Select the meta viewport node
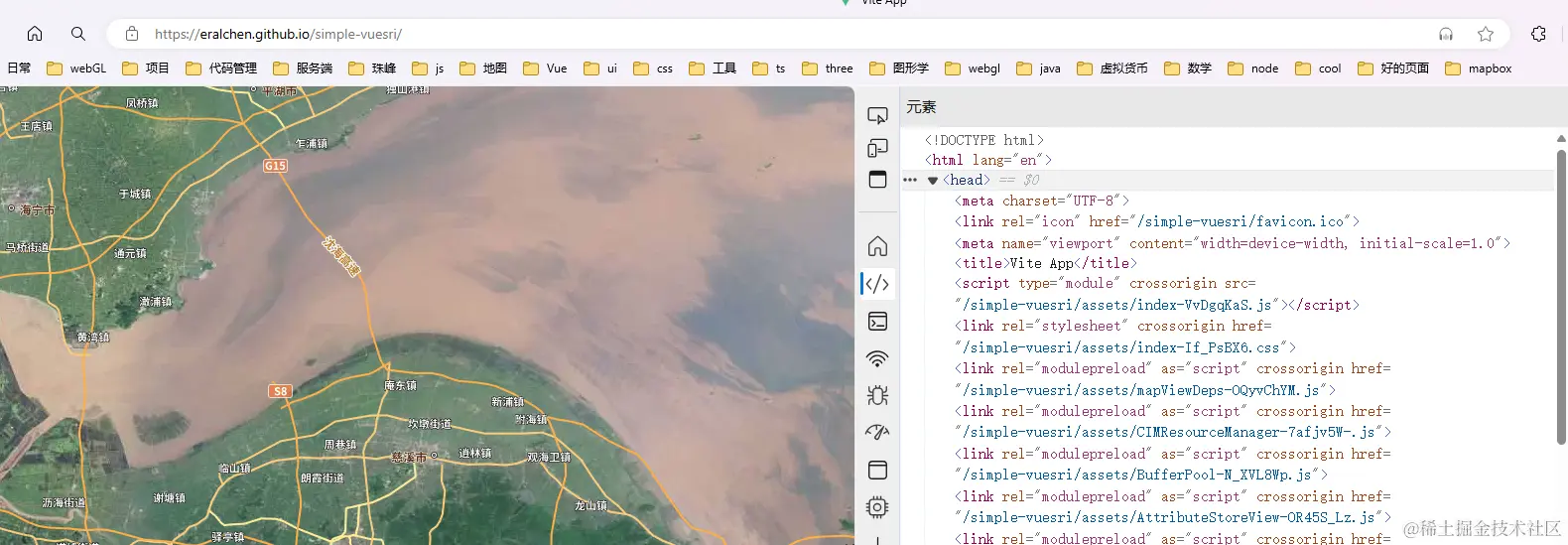The image size is (1568, 545). 1233,243
